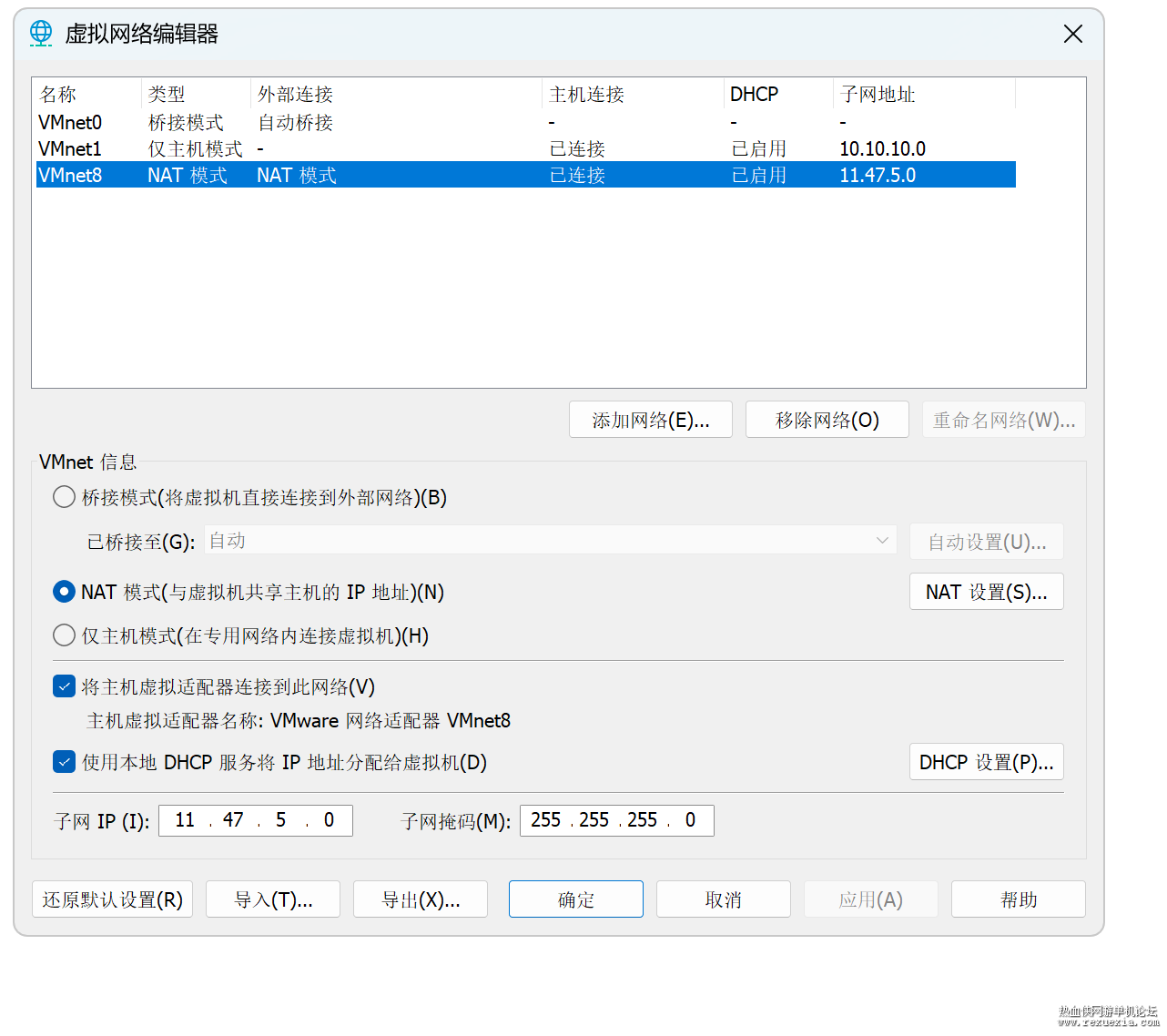Click the 添加网络(E)... button
This screenshot has width=1167, height=1036.
point(651,420)
